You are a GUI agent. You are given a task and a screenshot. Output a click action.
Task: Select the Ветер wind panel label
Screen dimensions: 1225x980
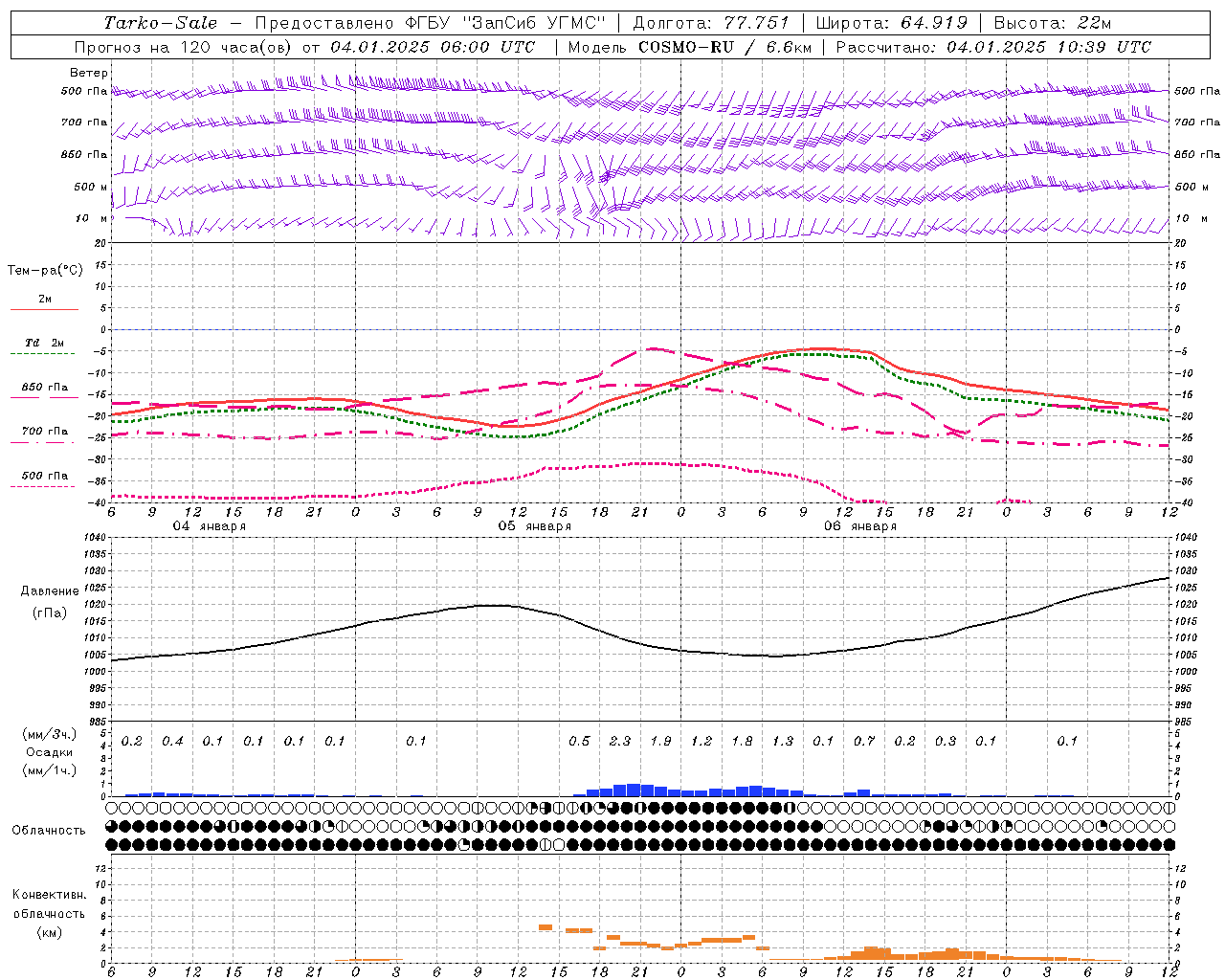tap(89, 73)
